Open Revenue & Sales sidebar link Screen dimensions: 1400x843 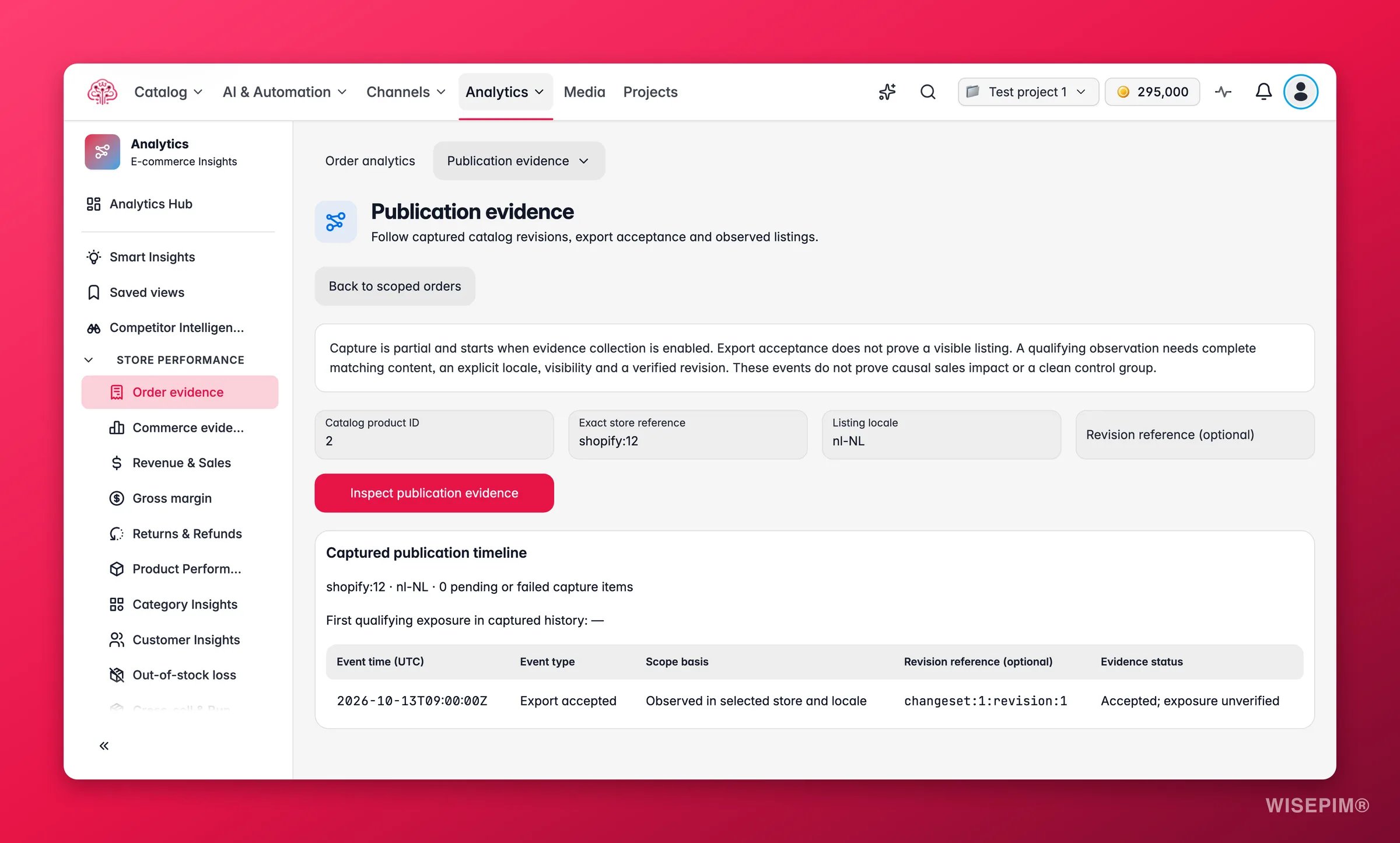point(179,463)
